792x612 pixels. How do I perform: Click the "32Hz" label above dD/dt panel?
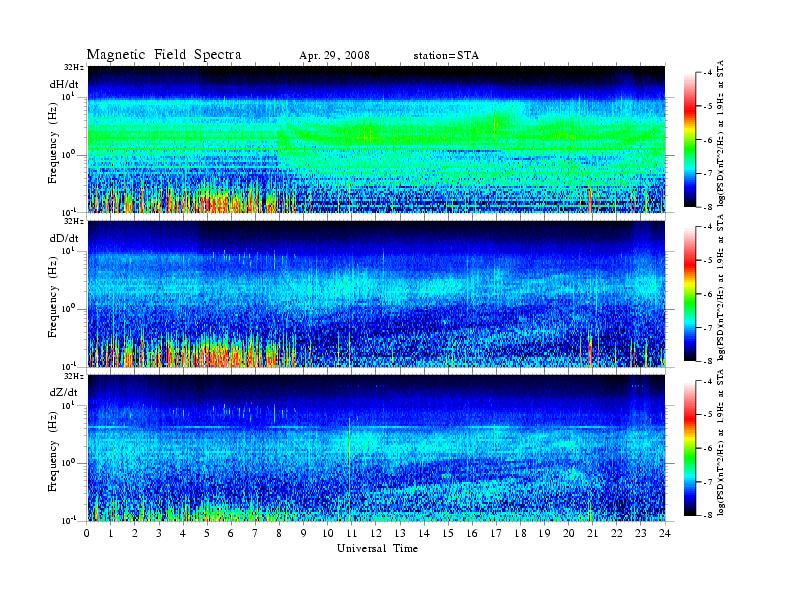[74, 221]
